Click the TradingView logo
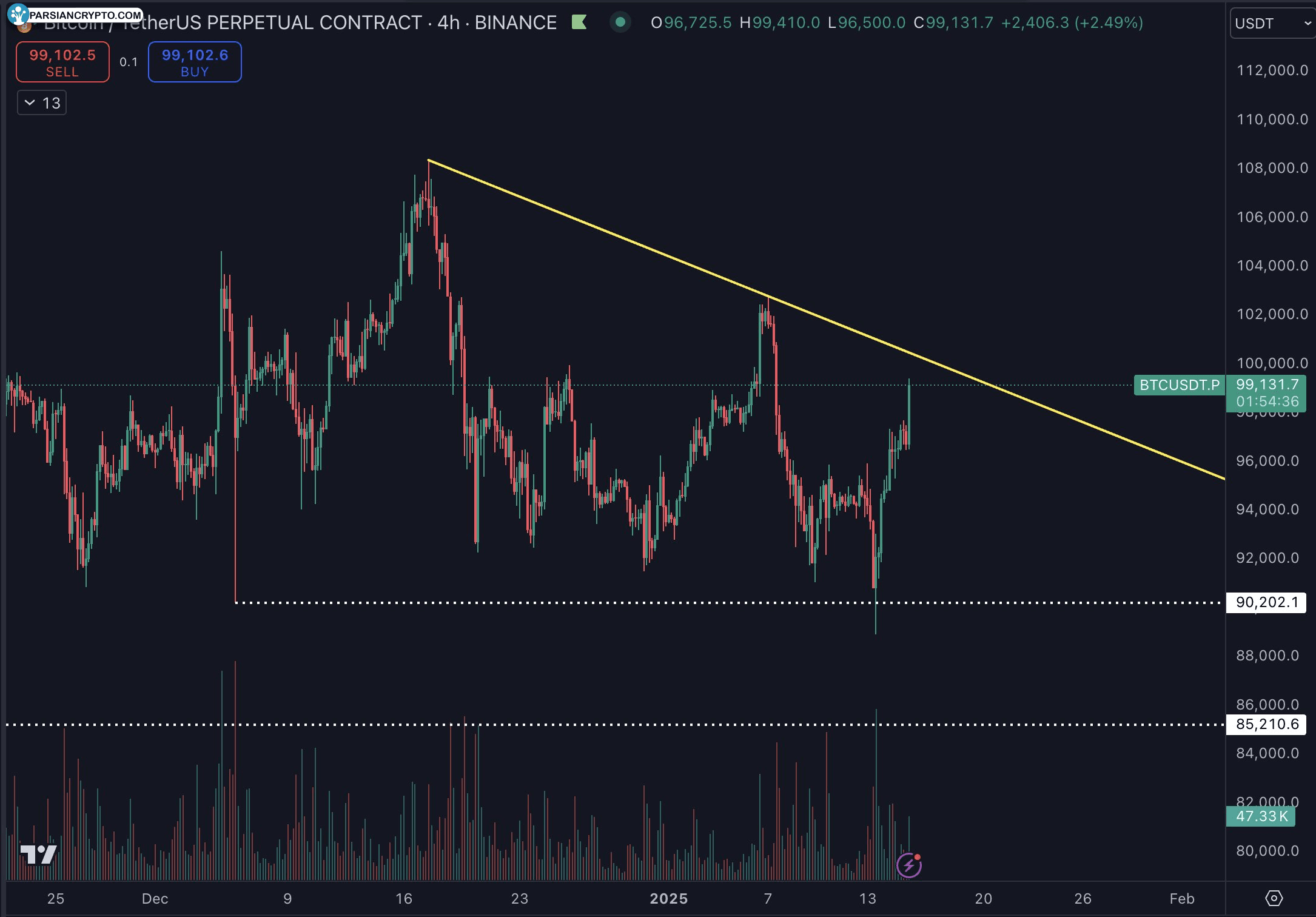This screenshot has width=1316, height=917. coord(38,855)
